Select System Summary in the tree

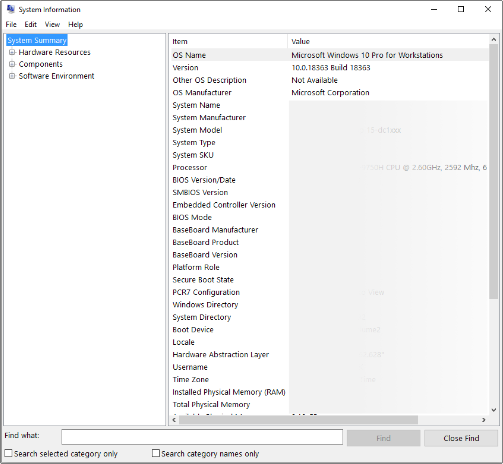tap(37, 40)
